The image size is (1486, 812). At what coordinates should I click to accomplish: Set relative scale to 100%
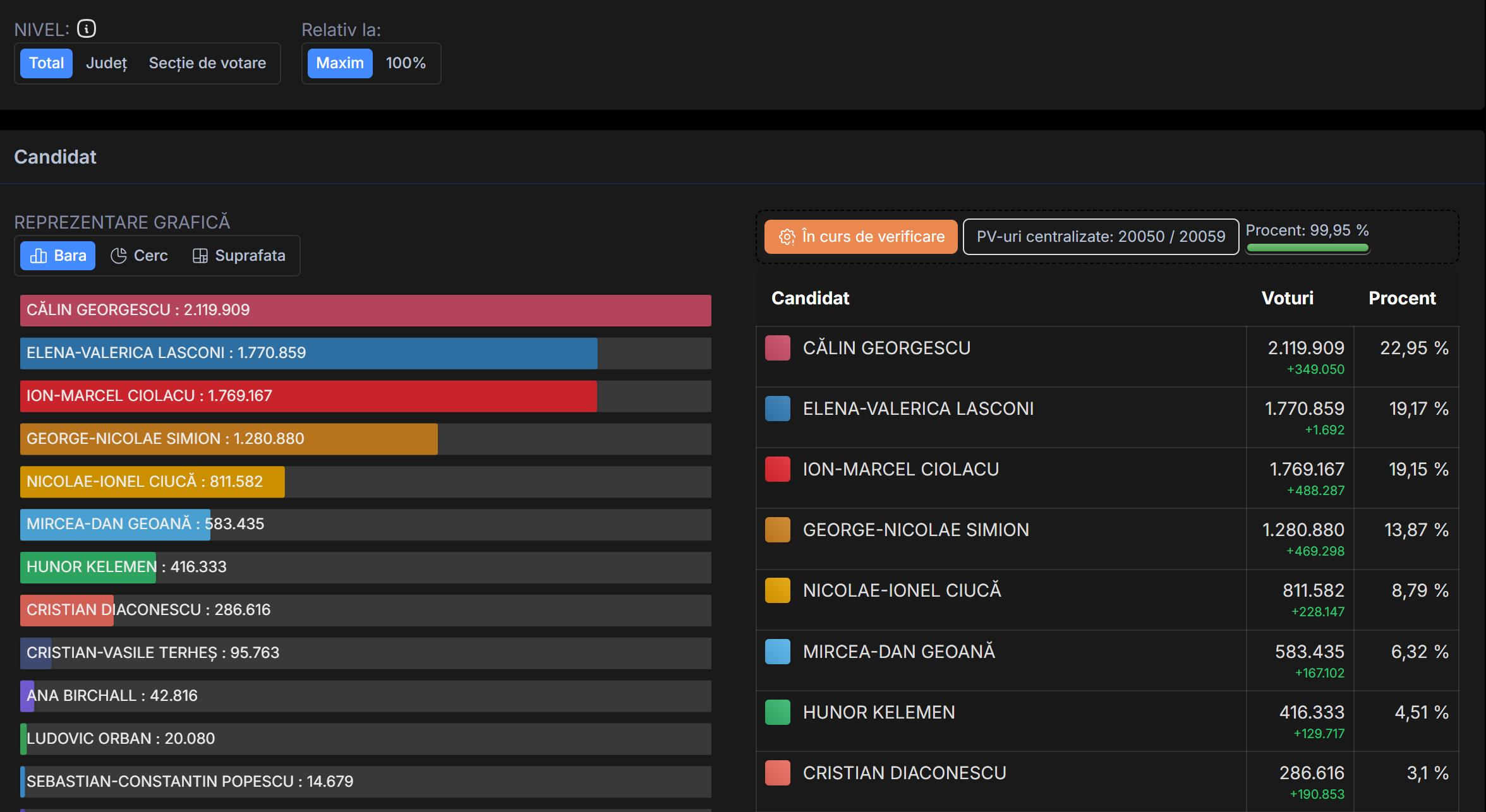click(x=406, y=63)
